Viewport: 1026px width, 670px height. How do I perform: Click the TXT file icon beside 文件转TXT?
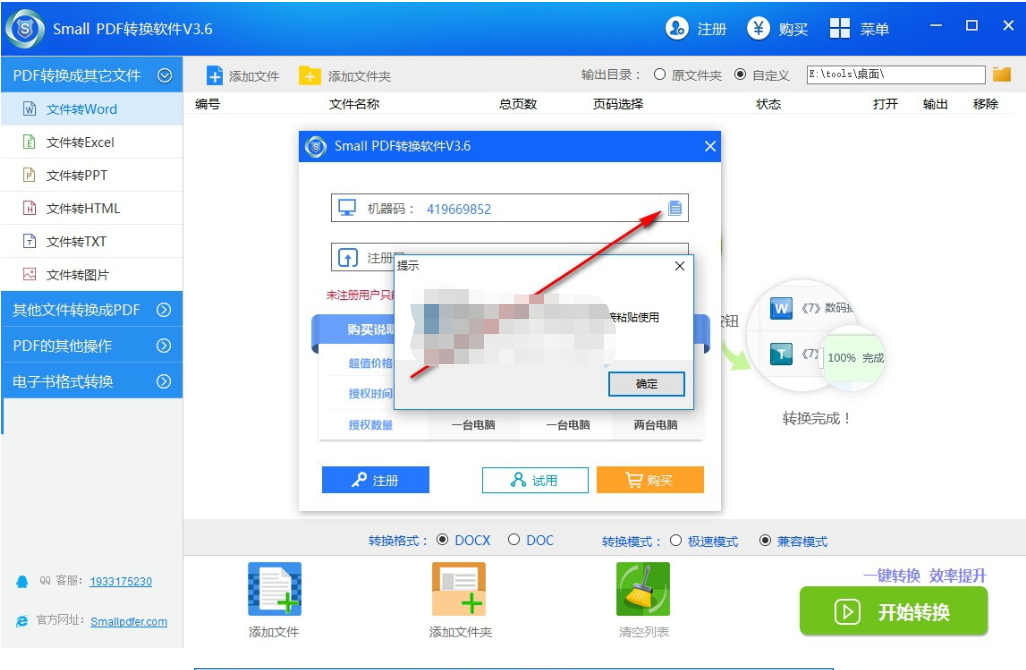click(29, 241)
